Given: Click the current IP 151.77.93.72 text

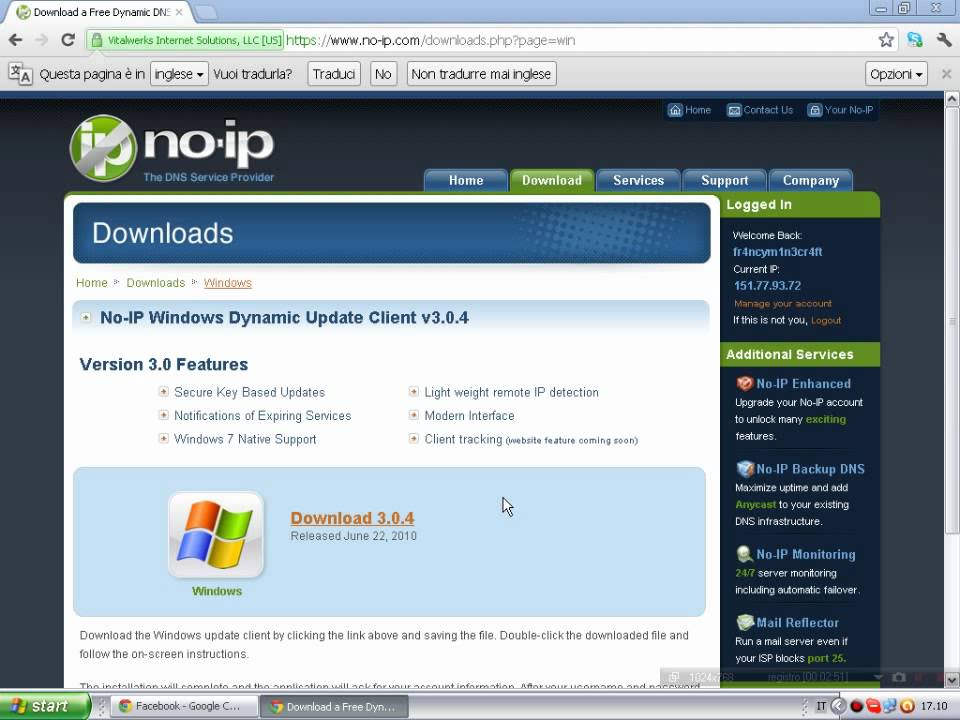Looking at the screenshot, I should pos(767,286).
